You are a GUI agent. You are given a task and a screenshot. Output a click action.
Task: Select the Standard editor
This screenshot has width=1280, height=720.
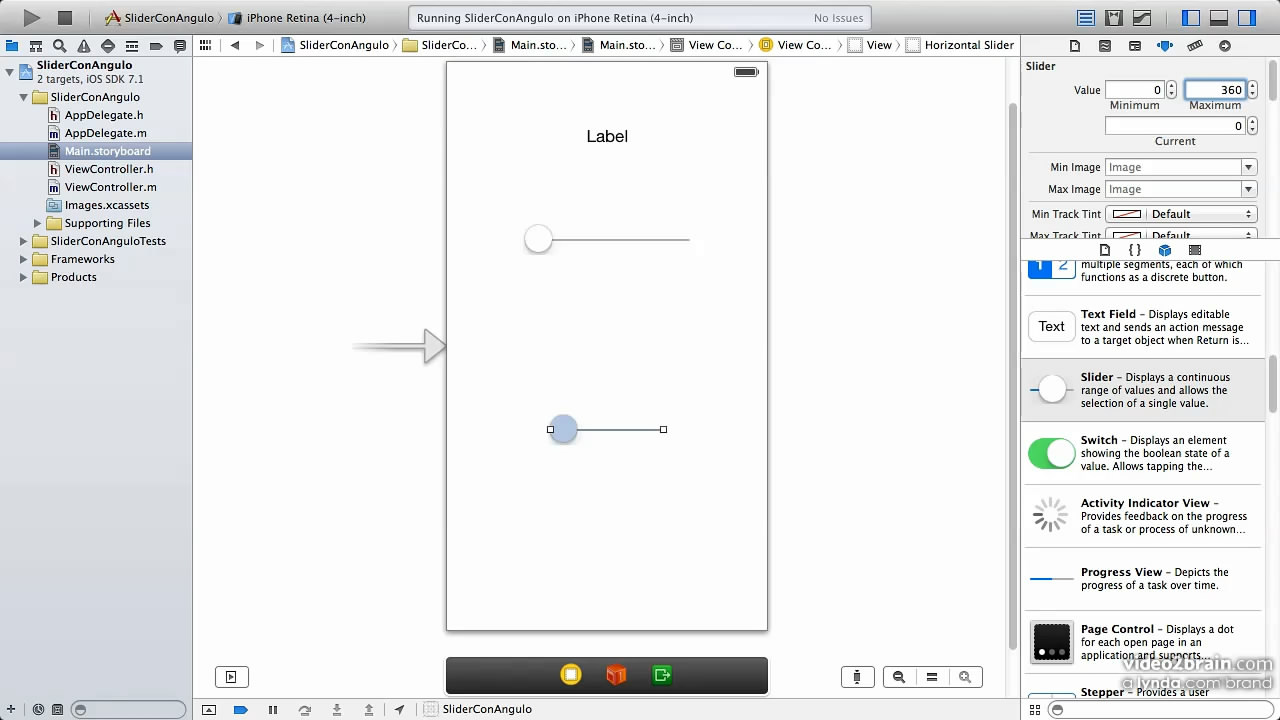pyautogui.click(x=1086, y=18)
